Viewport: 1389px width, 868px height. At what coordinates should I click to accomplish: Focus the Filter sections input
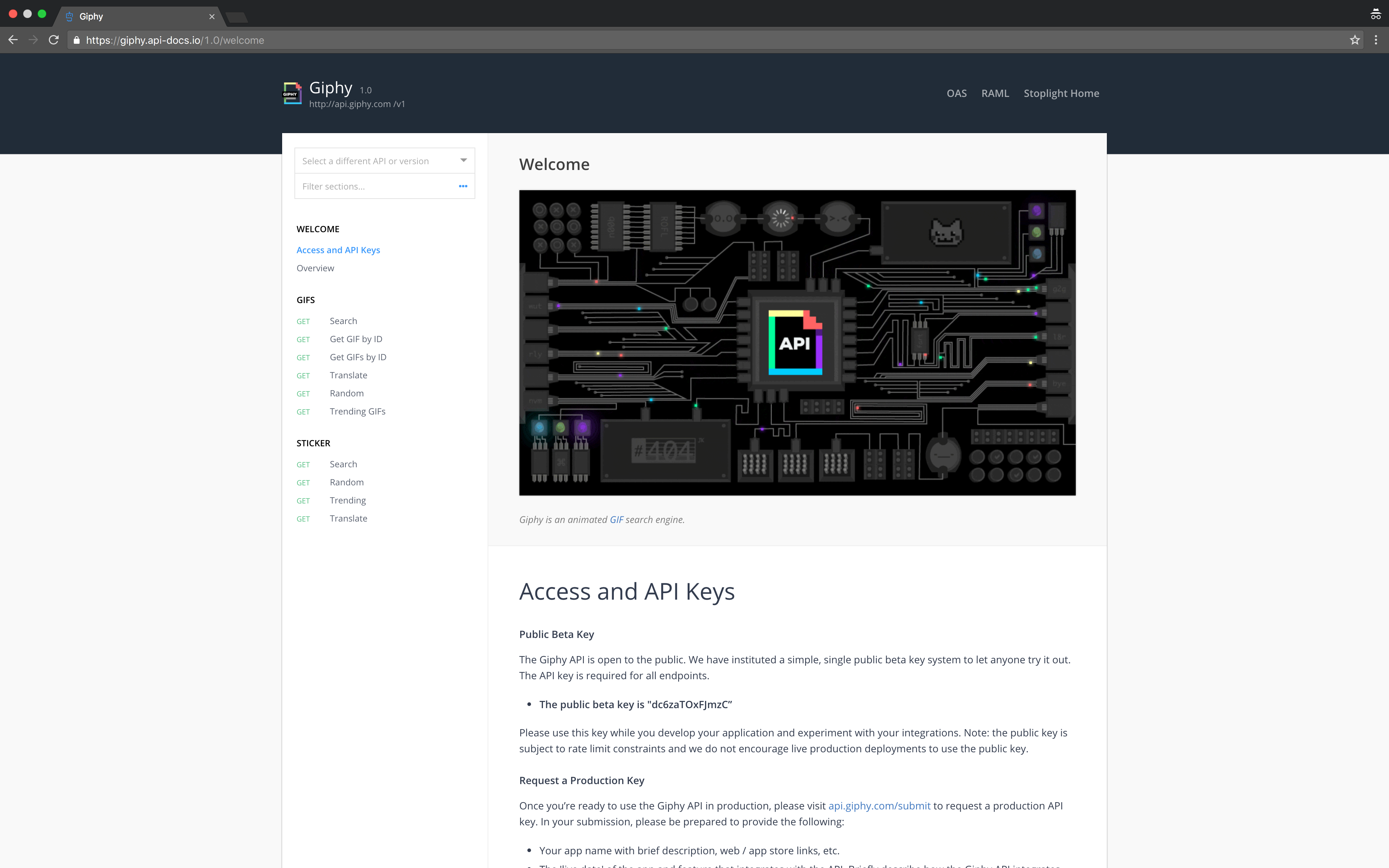[373, 186]
